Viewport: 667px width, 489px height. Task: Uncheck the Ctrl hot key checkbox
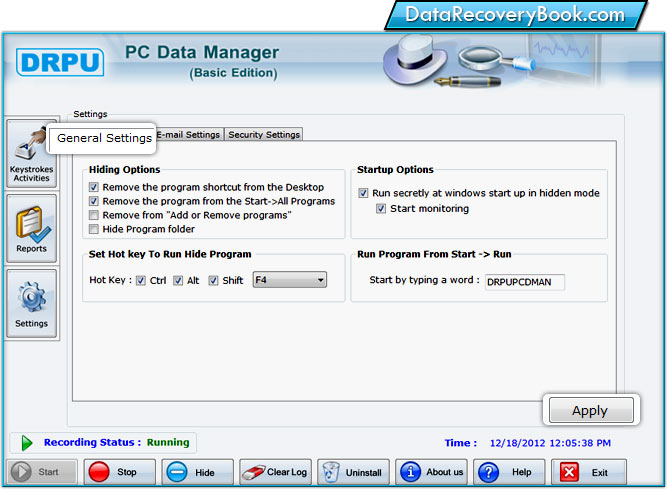141,281
